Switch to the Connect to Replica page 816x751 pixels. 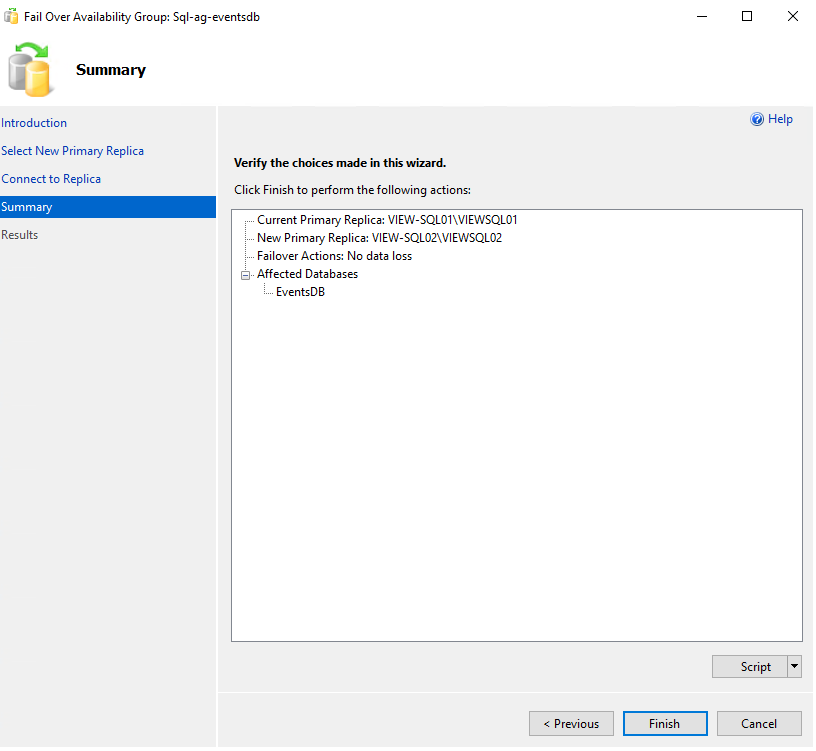point(51,179)
